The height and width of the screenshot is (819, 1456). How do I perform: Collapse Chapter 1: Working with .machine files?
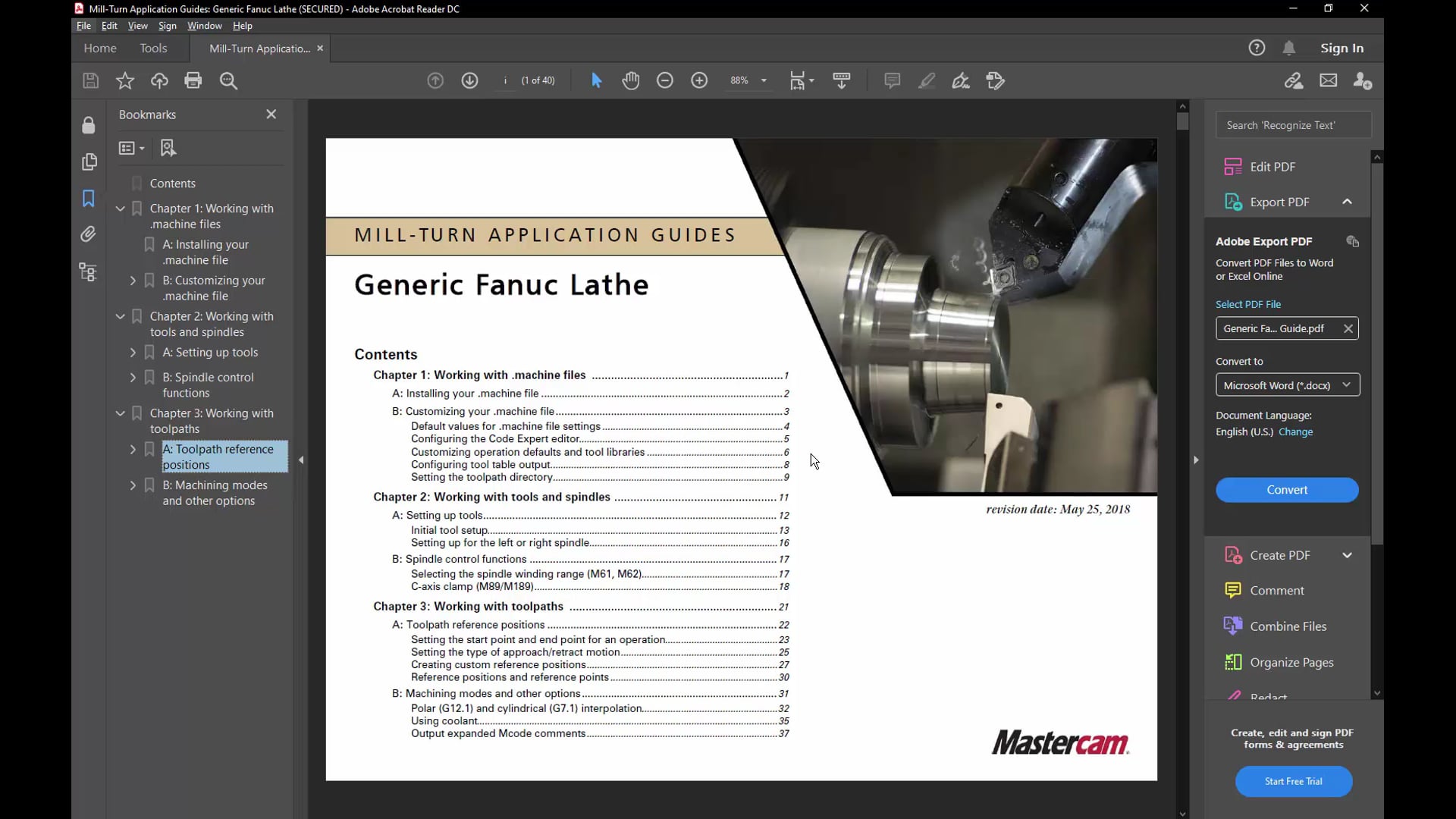coord(120,209)
